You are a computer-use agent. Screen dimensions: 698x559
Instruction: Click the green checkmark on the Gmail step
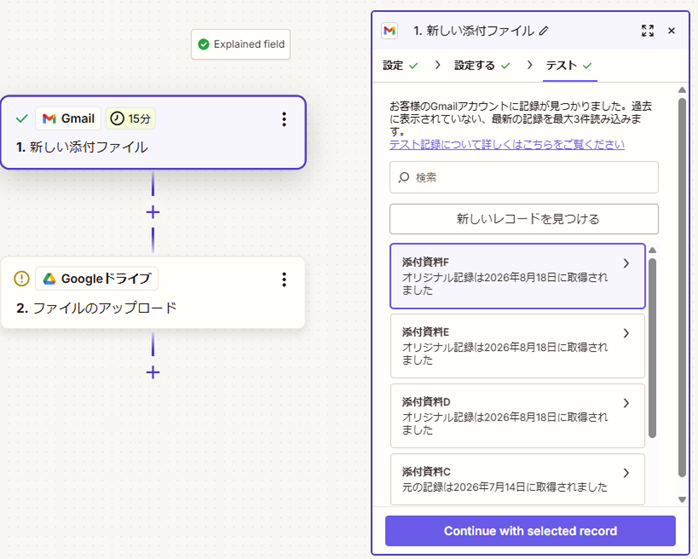pyautogui.click(x=22, y=118)
